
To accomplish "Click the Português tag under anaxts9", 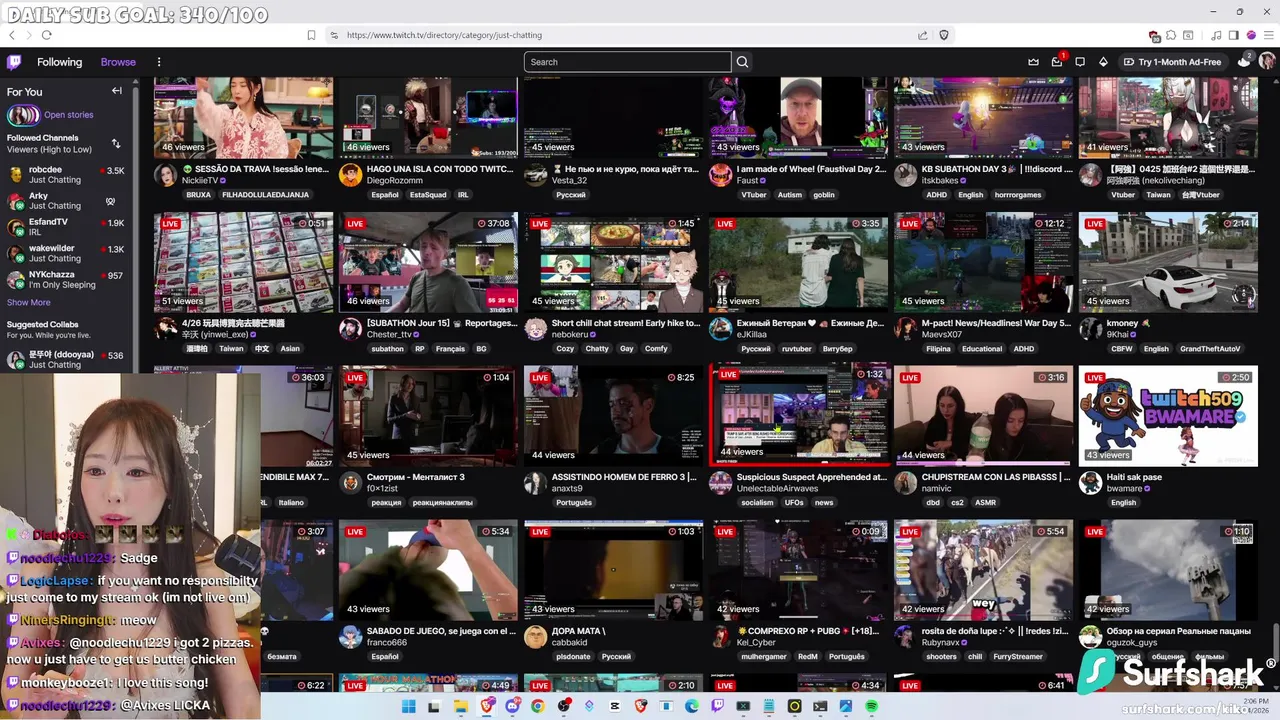I will click(574, 503).
